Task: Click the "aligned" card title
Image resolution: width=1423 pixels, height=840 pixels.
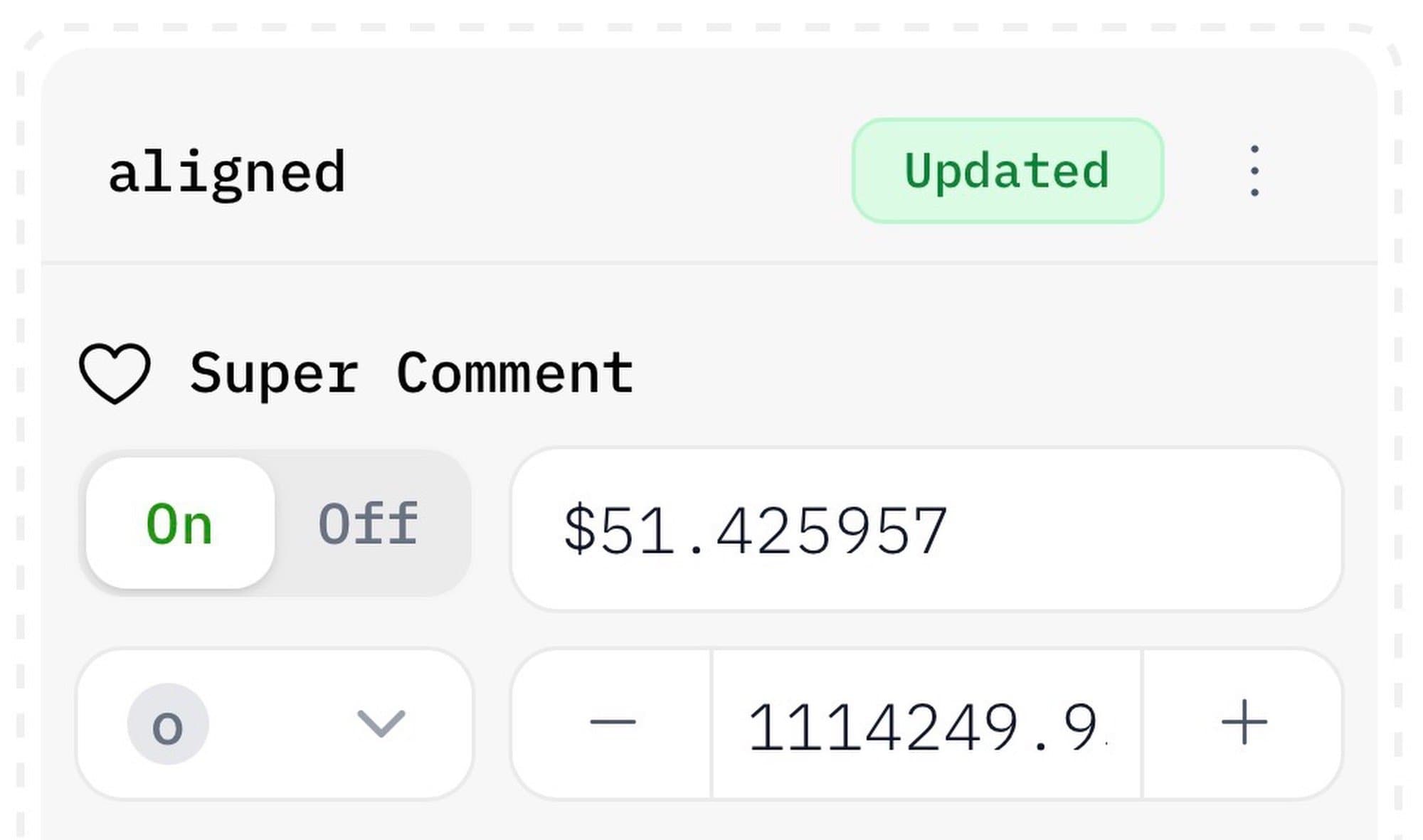Action: click(x=226, y=172)
